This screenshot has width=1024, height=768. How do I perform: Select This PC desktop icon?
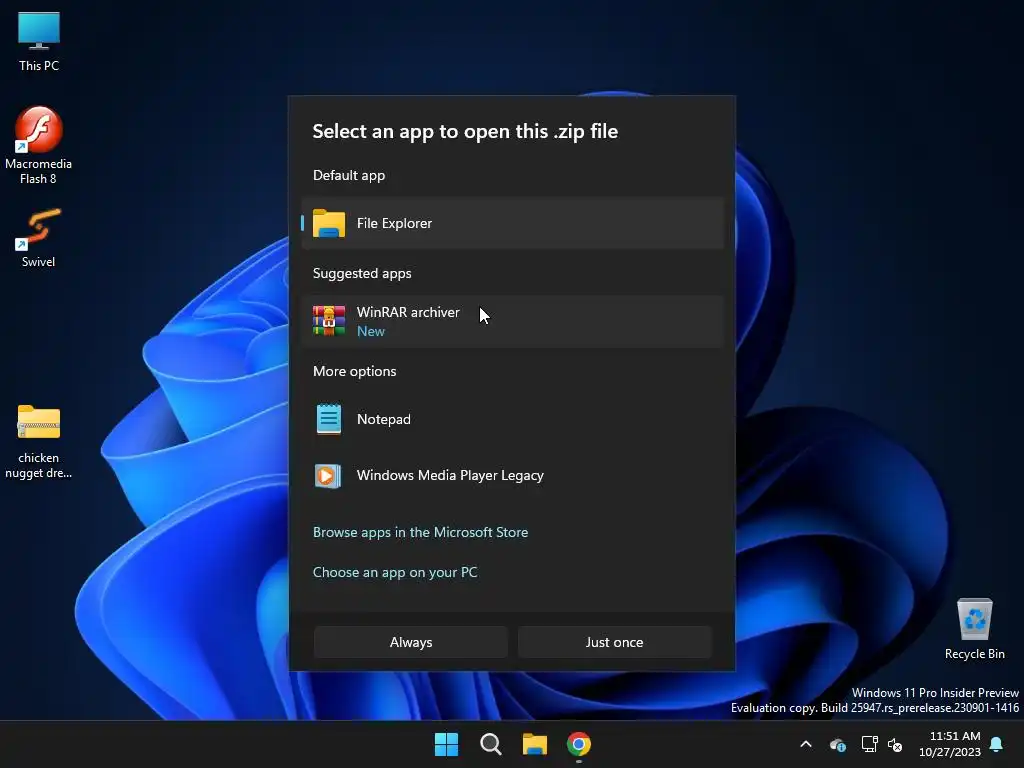pyautogui.click(x=39, y=42)
